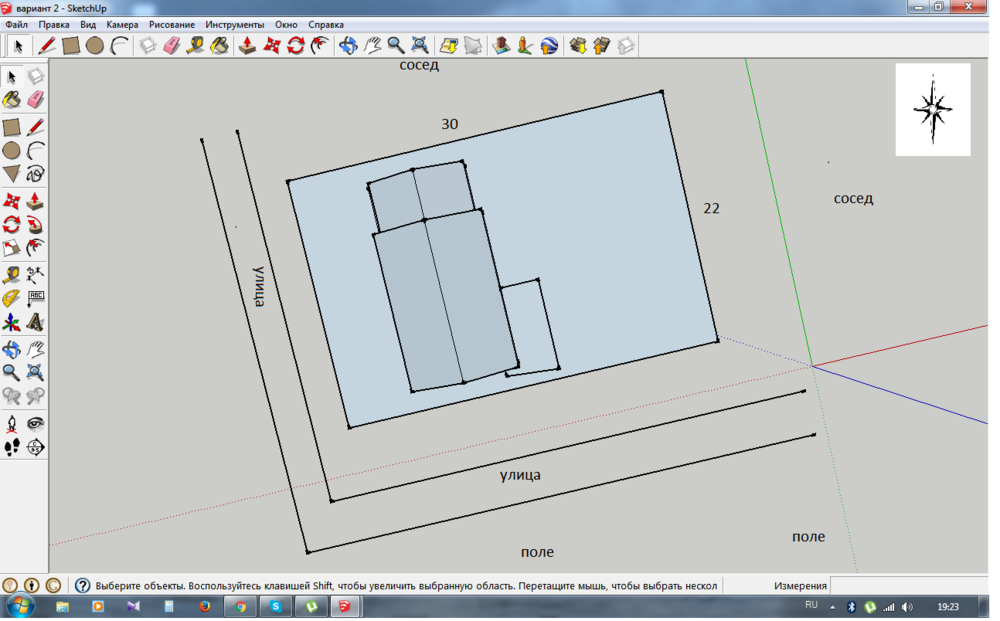Click the Add Location toolbar icon
The width and height of the screenshot is (1000, 621).
[449, 46]
